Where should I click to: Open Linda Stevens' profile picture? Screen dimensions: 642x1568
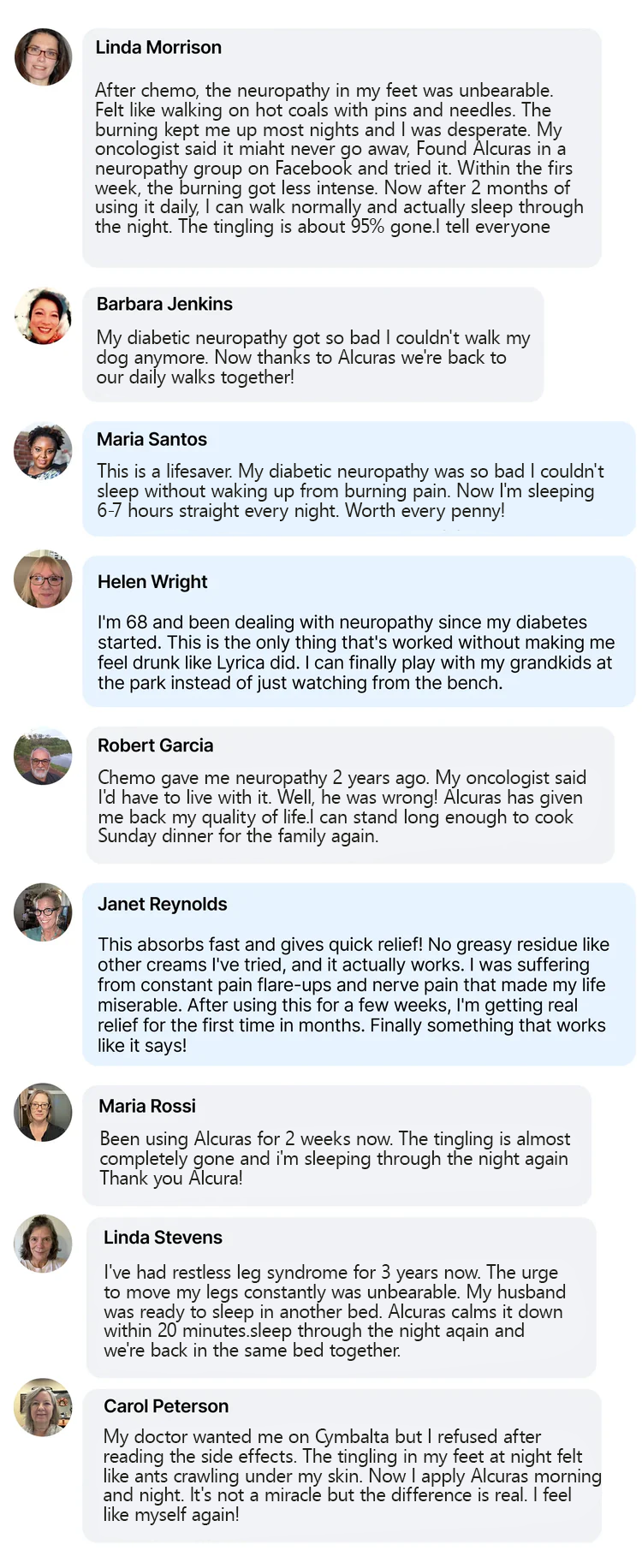(43, 1244)
